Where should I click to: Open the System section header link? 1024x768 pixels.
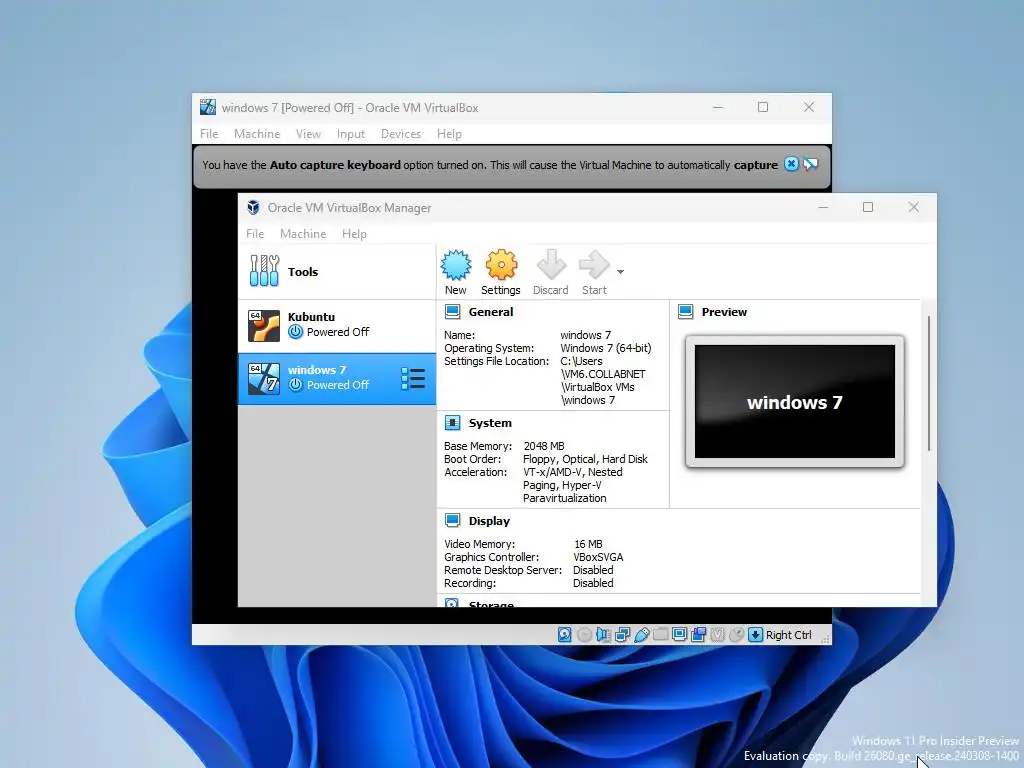490,423
